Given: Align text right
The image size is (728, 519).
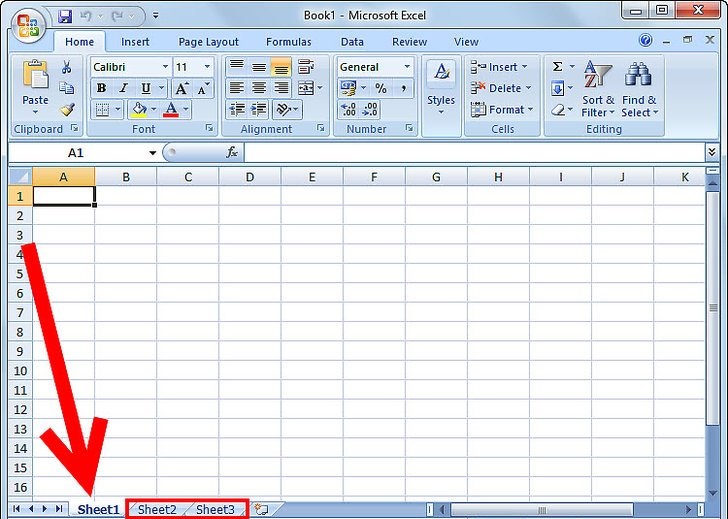Looking at the screenshot, I should (281, 88).
